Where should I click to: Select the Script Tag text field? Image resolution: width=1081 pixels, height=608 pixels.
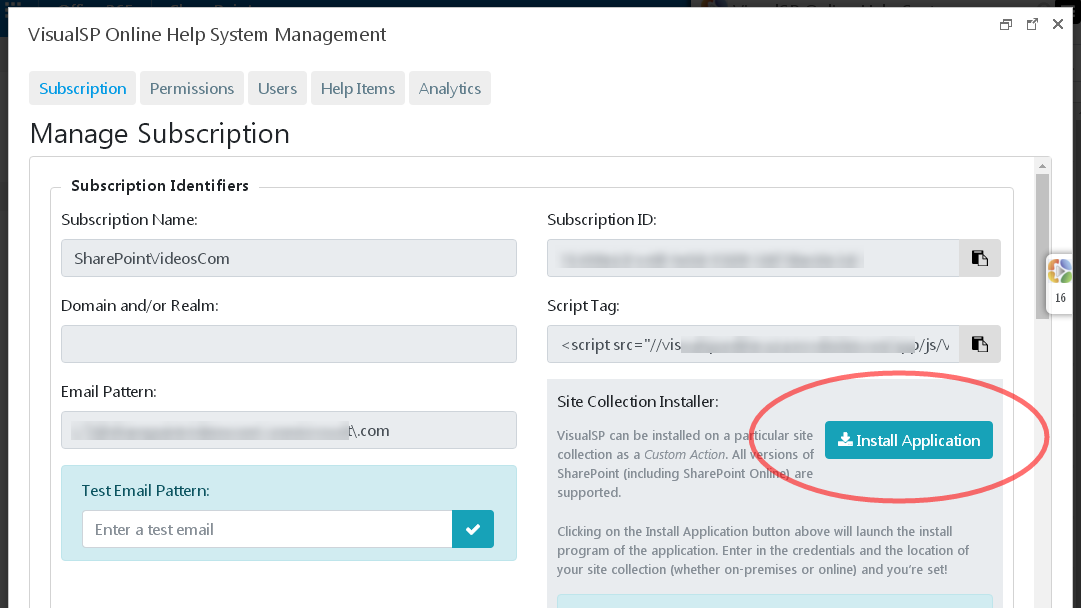coord(754,344)
